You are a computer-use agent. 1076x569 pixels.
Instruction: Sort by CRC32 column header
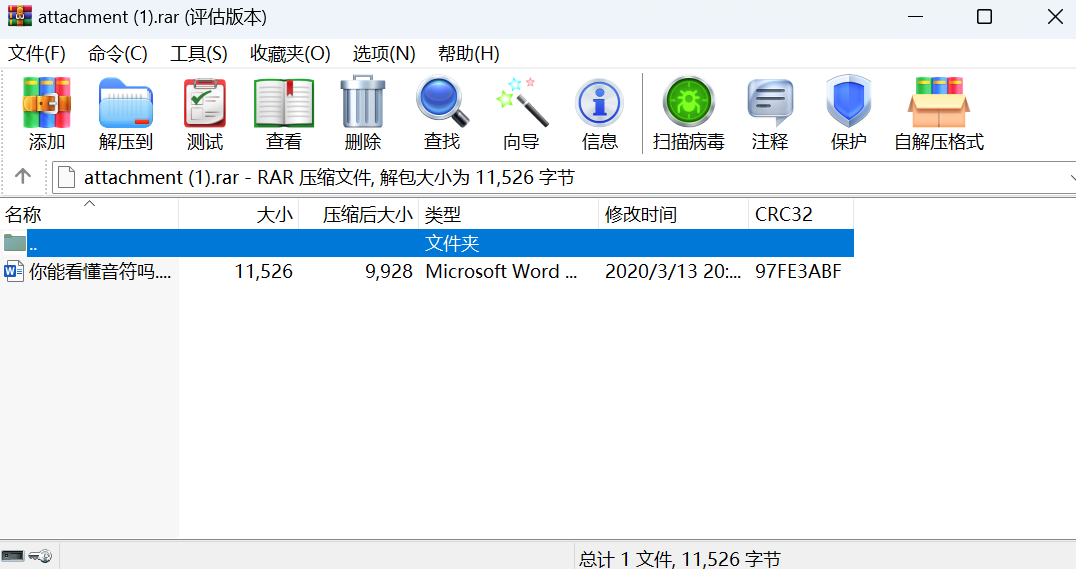tap(802, 215)
